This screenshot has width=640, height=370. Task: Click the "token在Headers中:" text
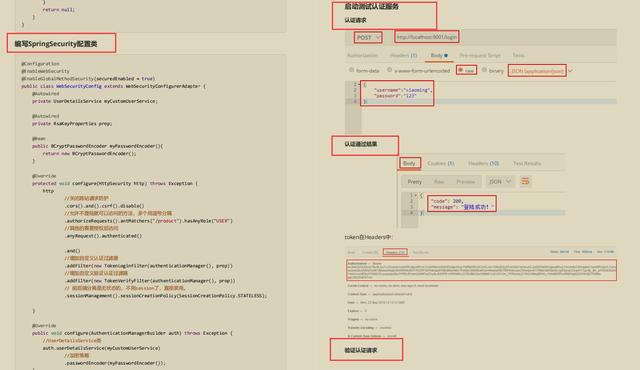click(x=369, y=237)
